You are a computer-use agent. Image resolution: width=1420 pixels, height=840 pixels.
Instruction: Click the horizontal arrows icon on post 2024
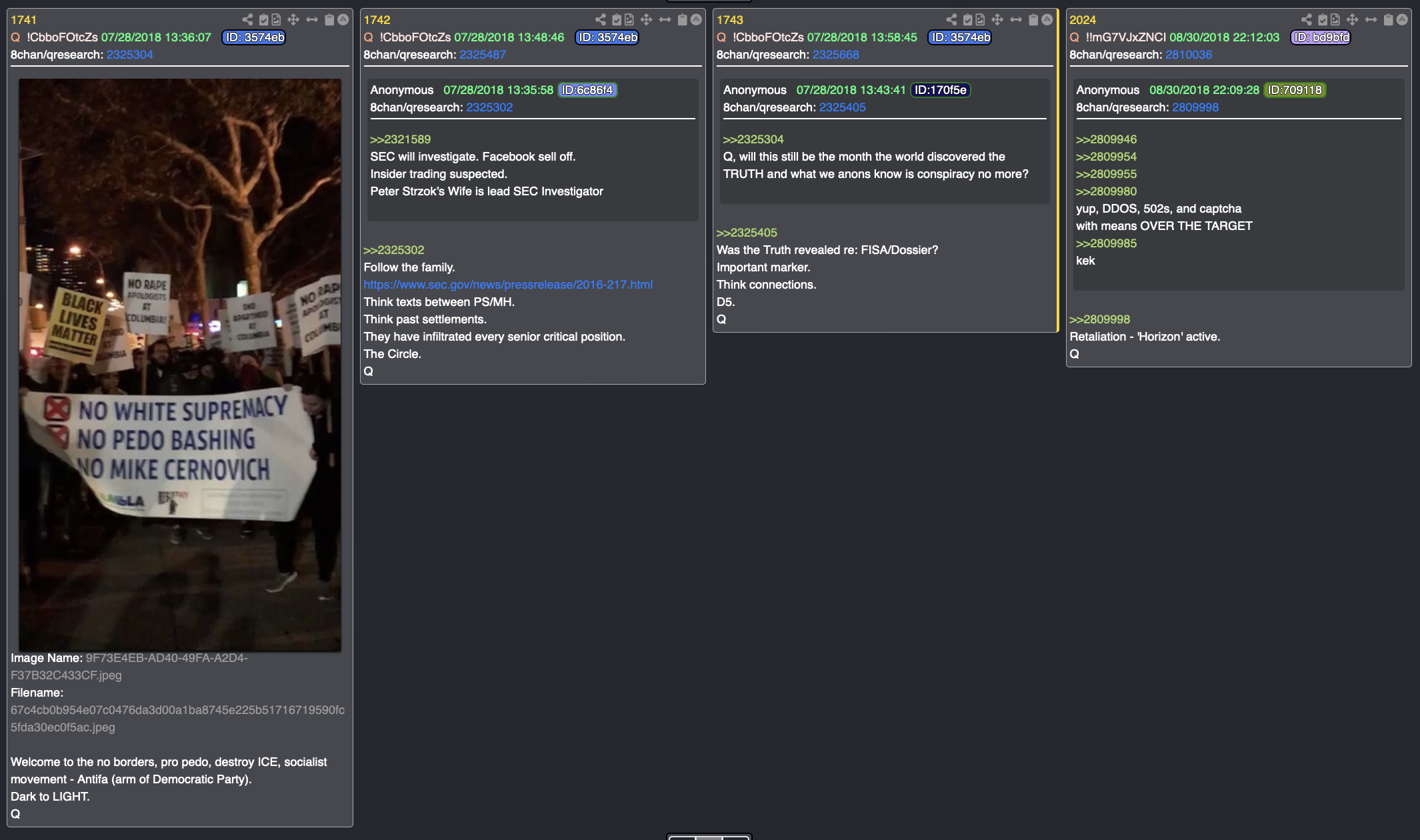[1371, 20]
